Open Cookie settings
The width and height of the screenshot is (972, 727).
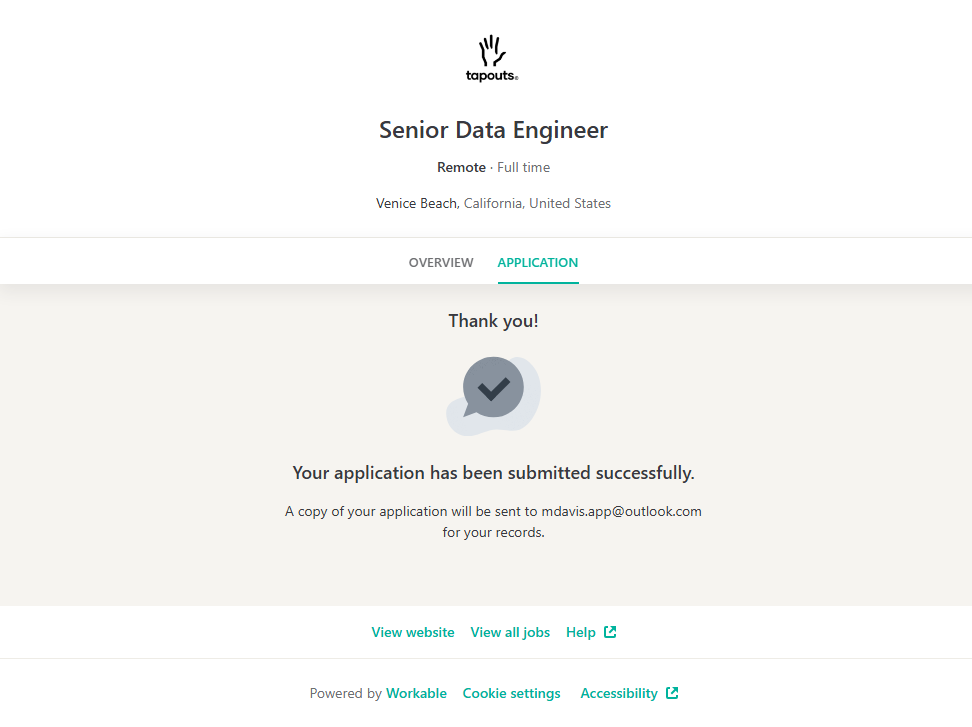tap(512, 693)
